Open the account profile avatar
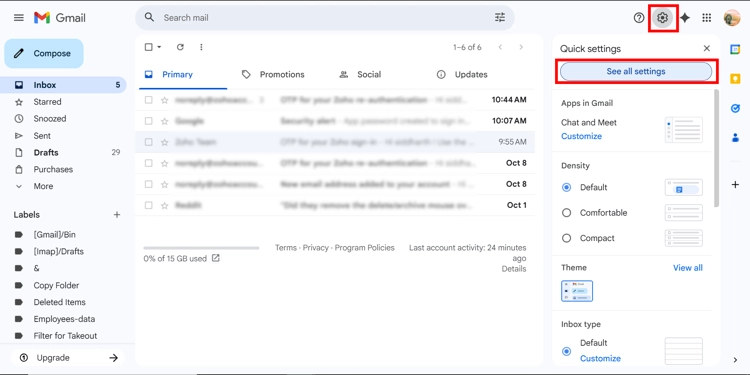 [x=732, y=18]
